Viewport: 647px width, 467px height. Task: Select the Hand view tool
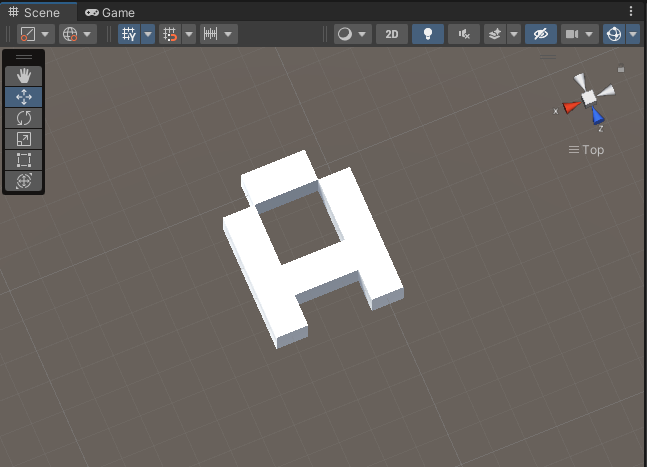pyautogui.click(x=24, y=76)
